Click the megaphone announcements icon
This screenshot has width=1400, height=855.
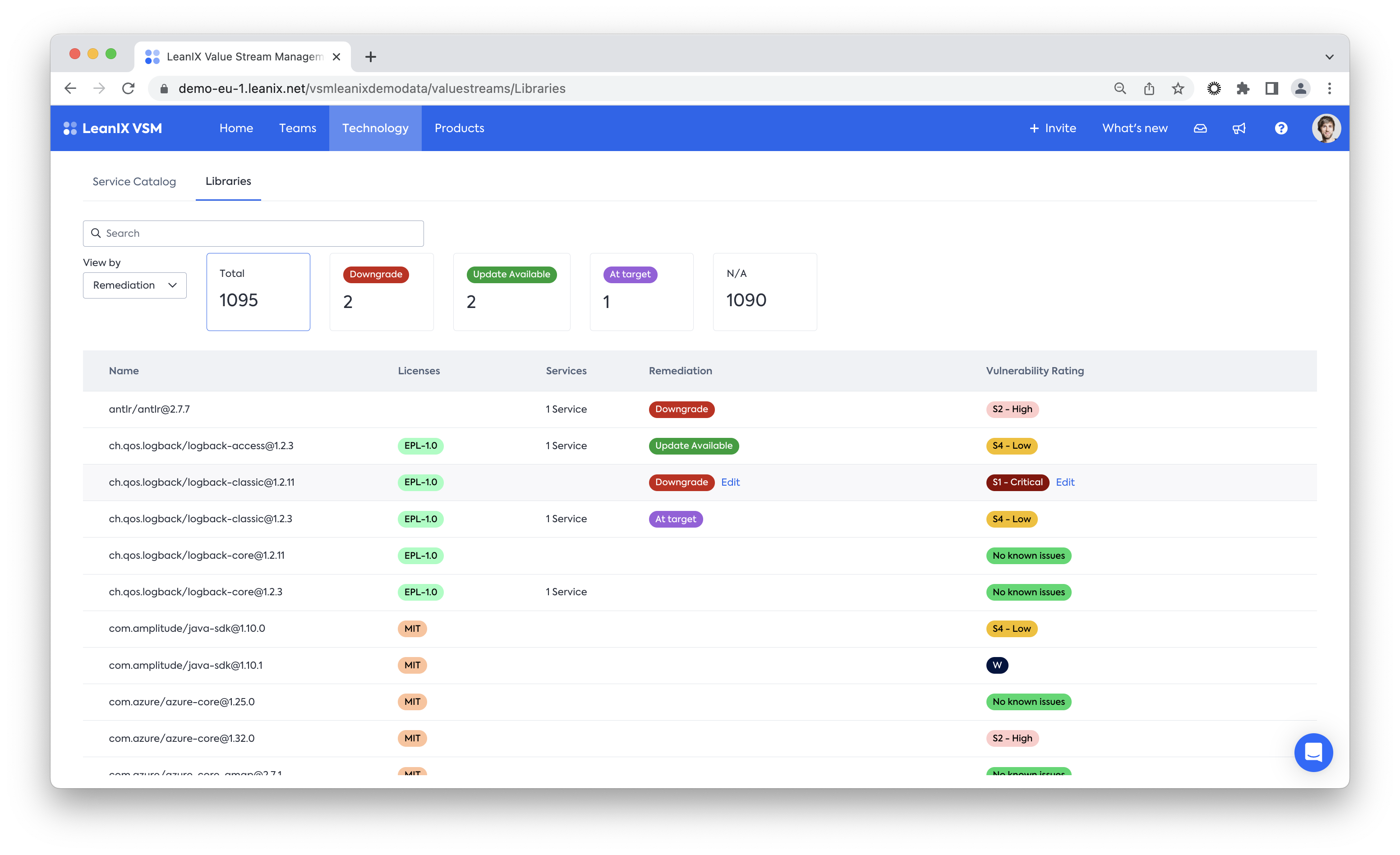pyautogui.click(x=1239, y=129)
